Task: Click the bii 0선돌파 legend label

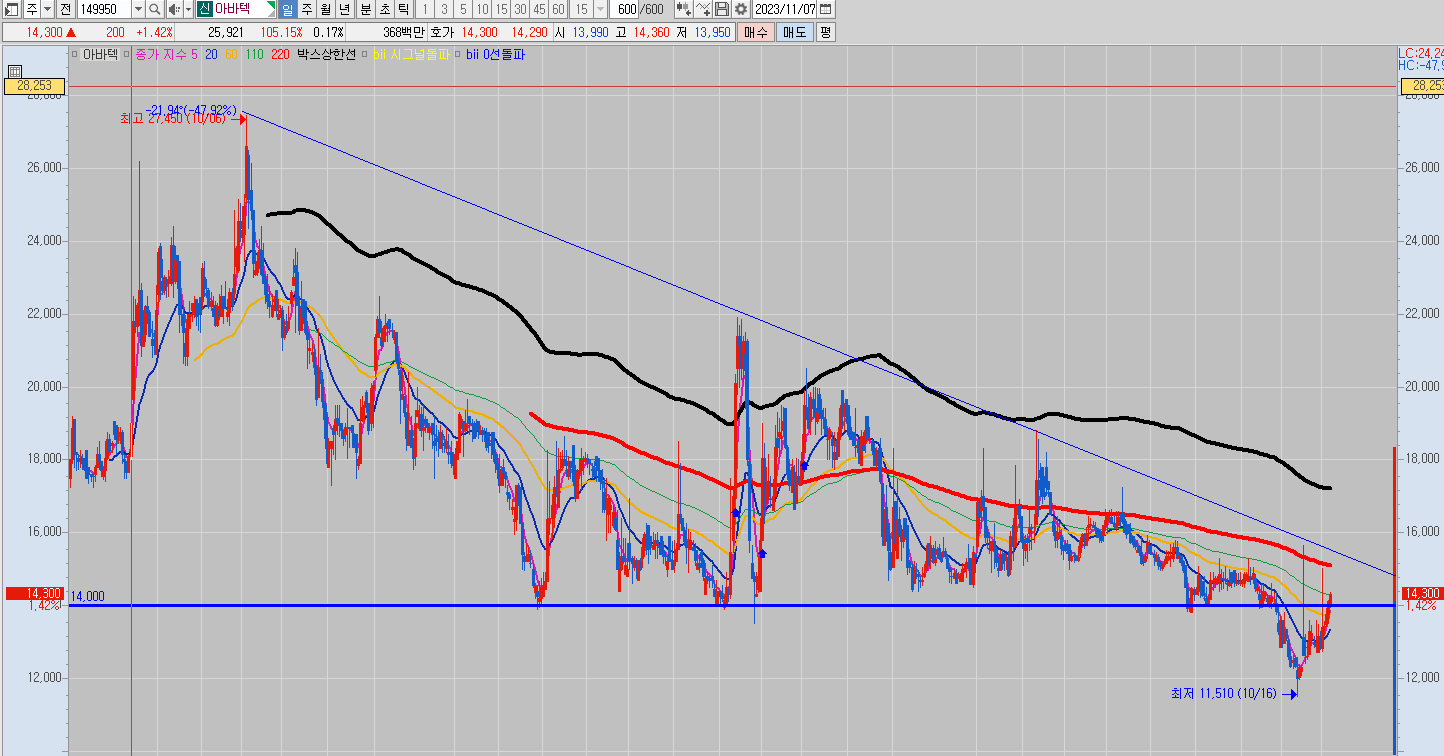Action: (x=496, y=55)
